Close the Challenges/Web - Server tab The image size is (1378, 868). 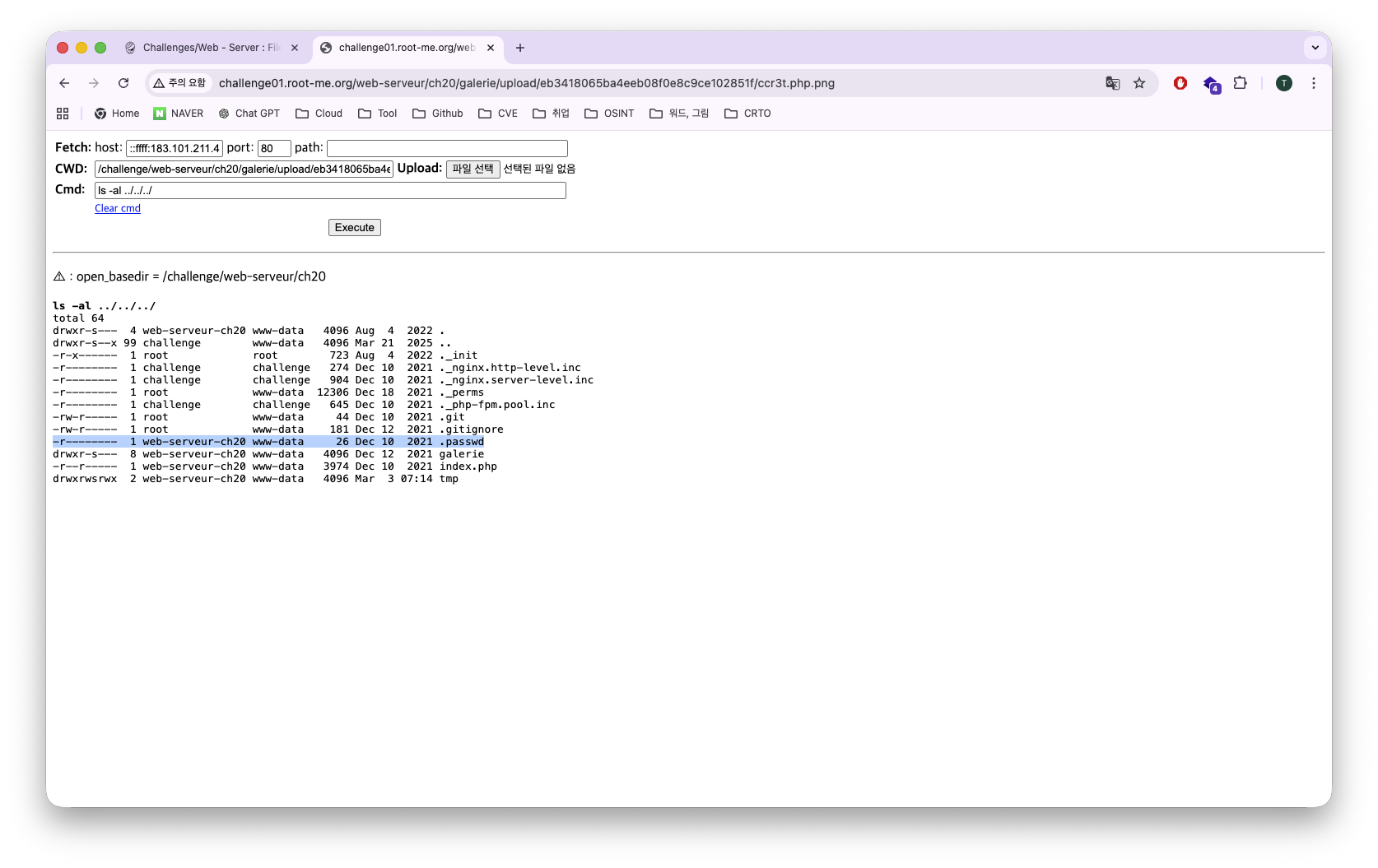click(295, 48)
